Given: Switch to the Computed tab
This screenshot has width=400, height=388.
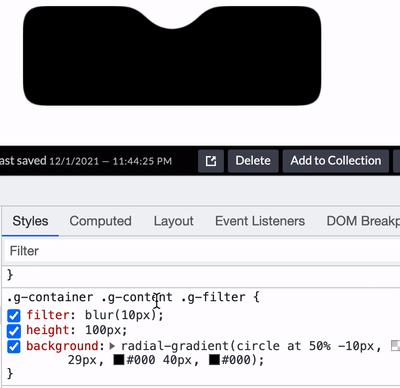Looking at the screenshot, I should click(100, 221).
